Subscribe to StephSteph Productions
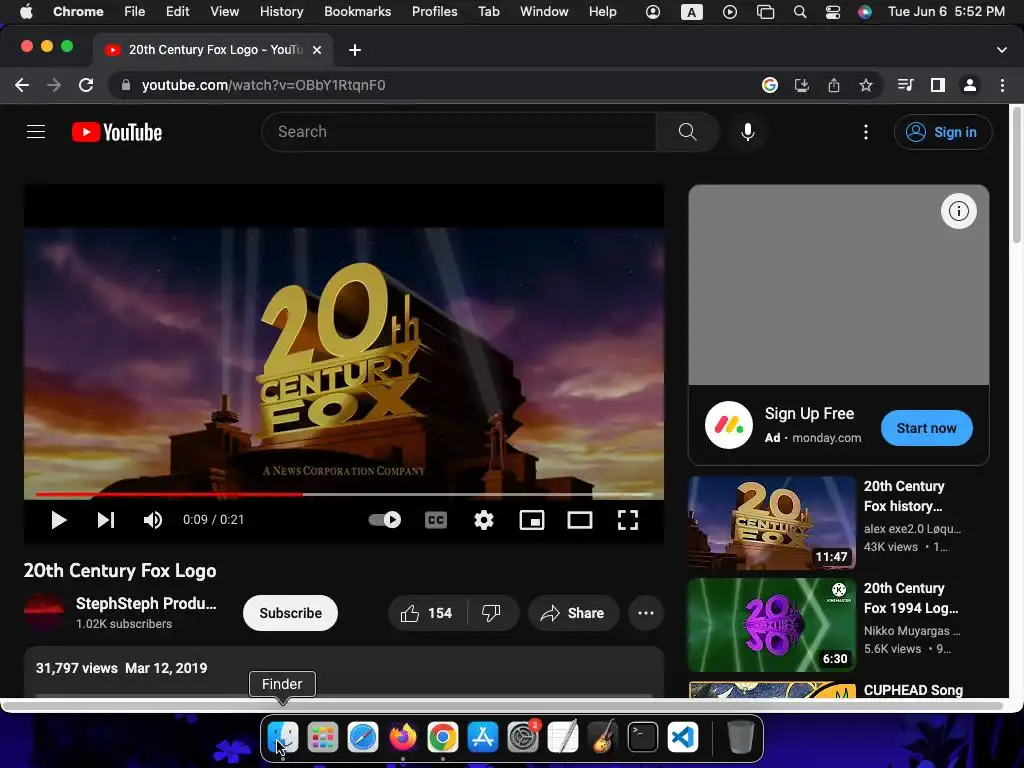The height and width of the screenshot is (768, 1024). pos(290,613)
